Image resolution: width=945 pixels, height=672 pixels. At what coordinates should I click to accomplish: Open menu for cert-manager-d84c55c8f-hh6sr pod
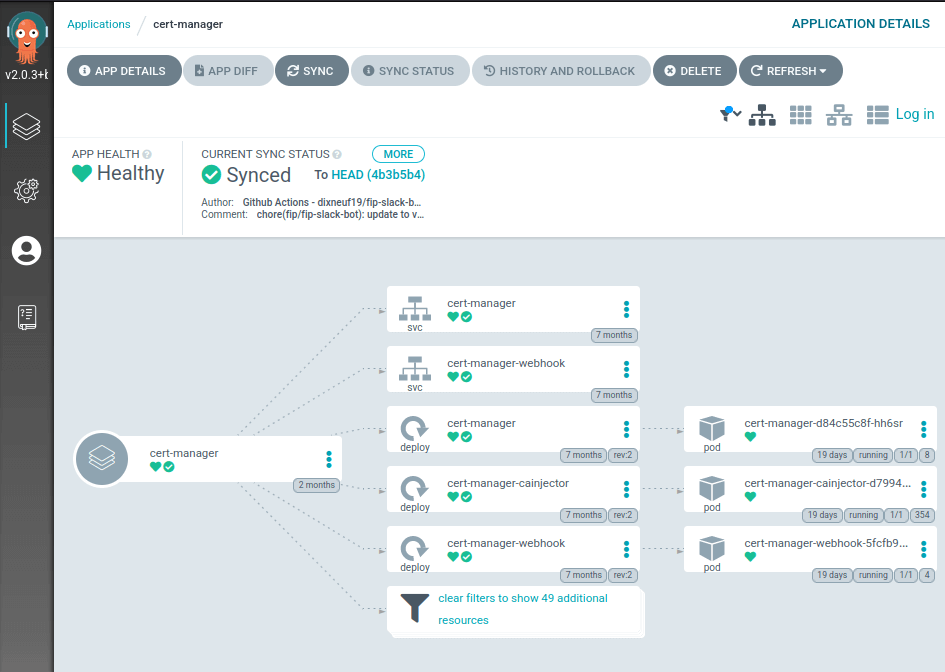tap(923, 429)
